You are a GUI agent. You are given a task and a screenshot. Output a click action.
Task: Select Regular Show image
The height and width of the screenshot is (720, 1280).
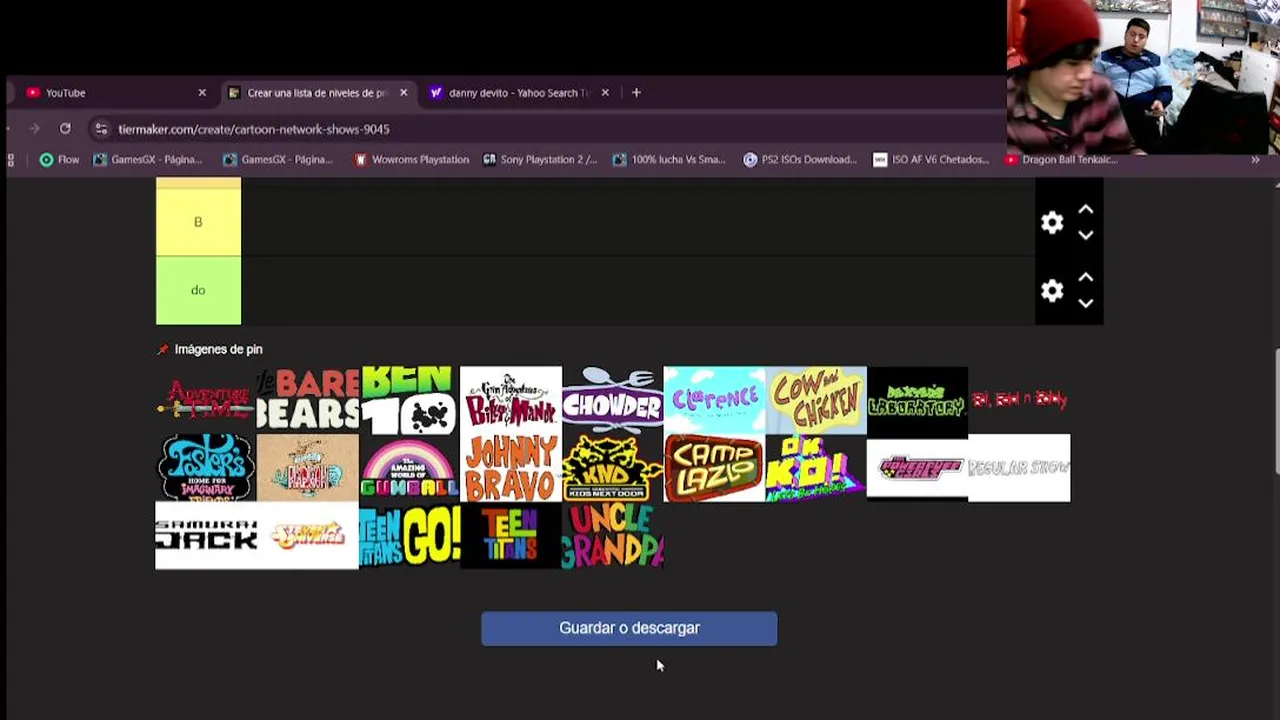pyautogui.click(x=1019, y=468)
